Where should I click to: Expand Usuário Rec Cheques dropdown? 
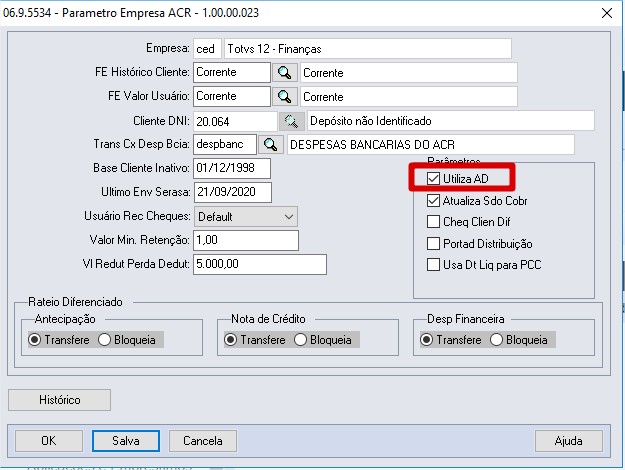tap(289, 217)
